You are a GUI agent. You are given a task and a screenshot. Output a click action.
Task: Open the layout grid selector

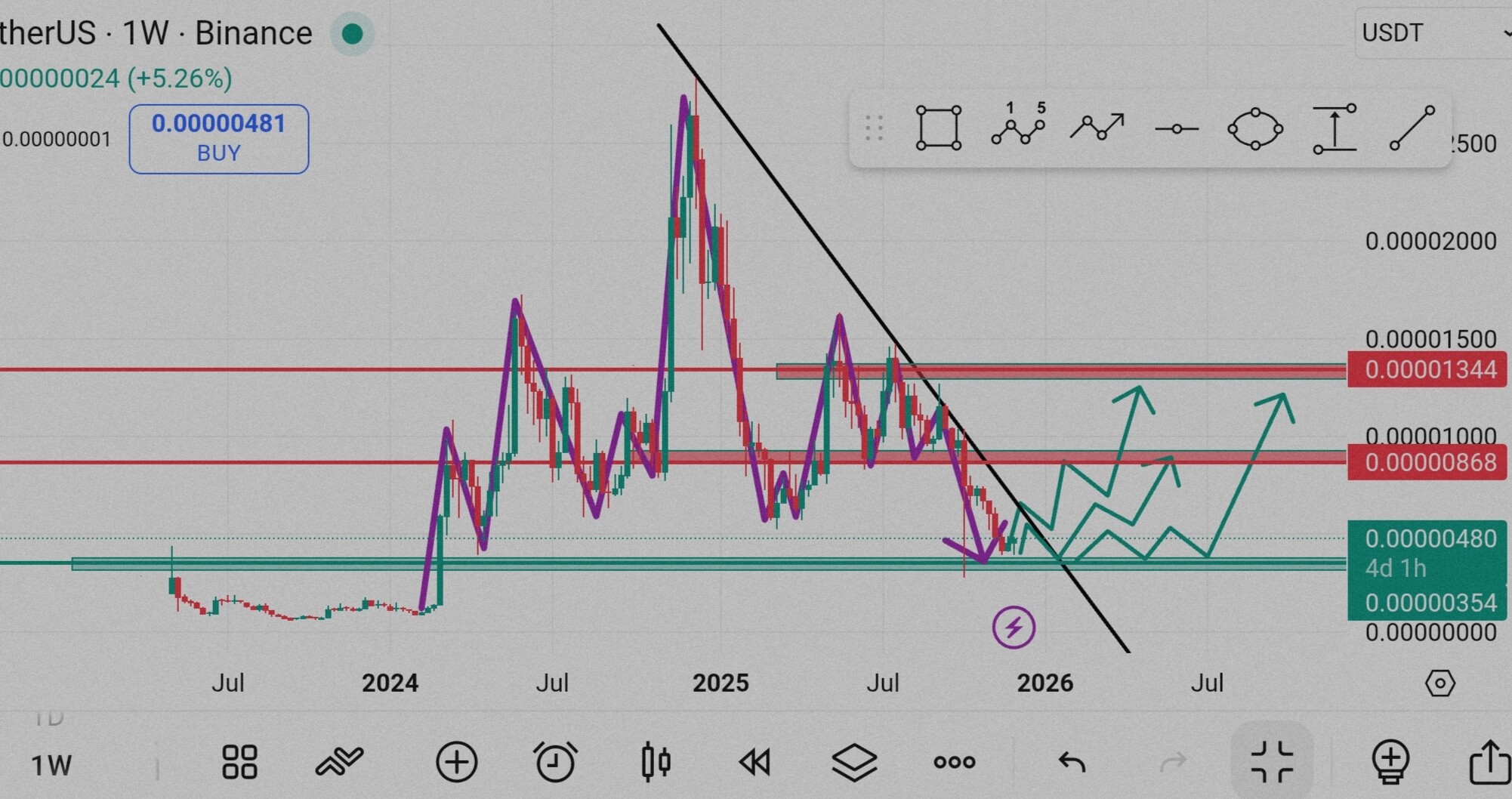[x=239, y=762]
